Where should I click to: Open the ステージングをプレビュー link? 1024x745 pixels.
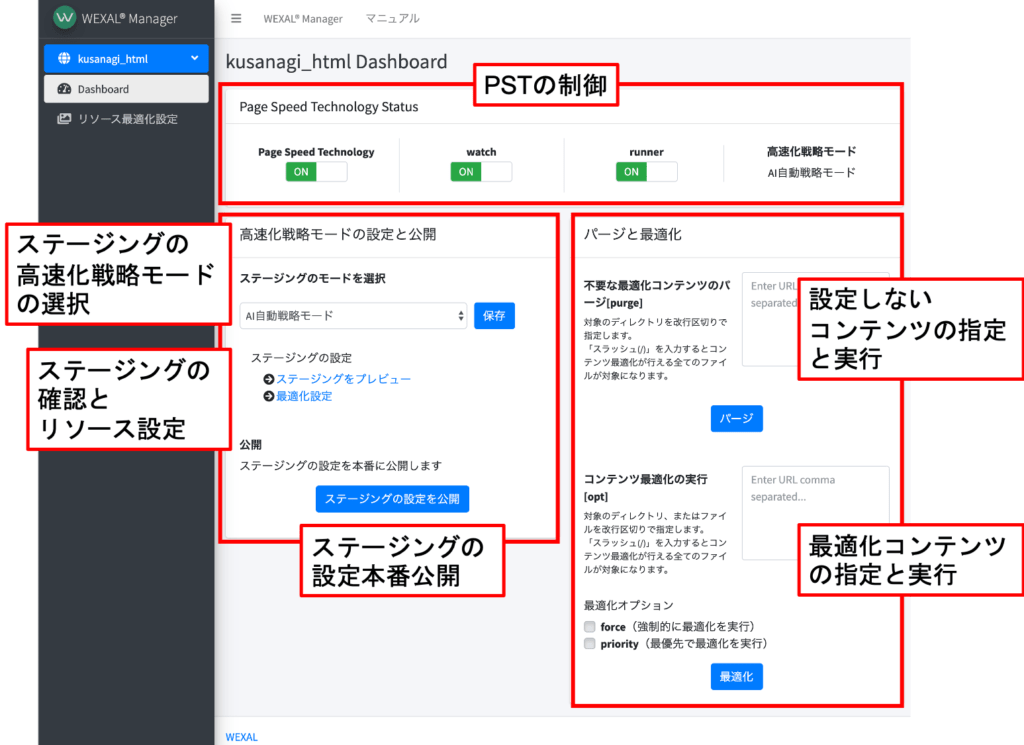pyautogui.click(x=344, y=379)
